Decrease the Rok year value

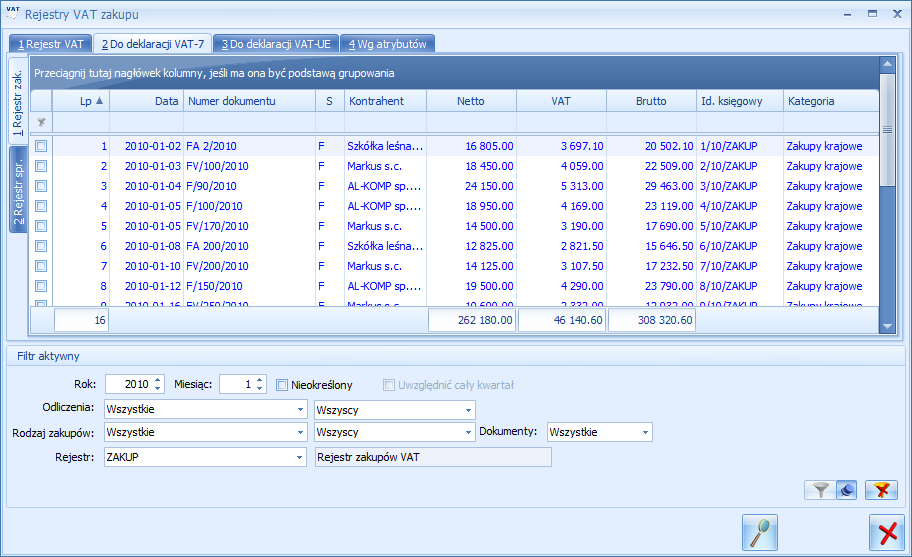[x=158, y=388]
